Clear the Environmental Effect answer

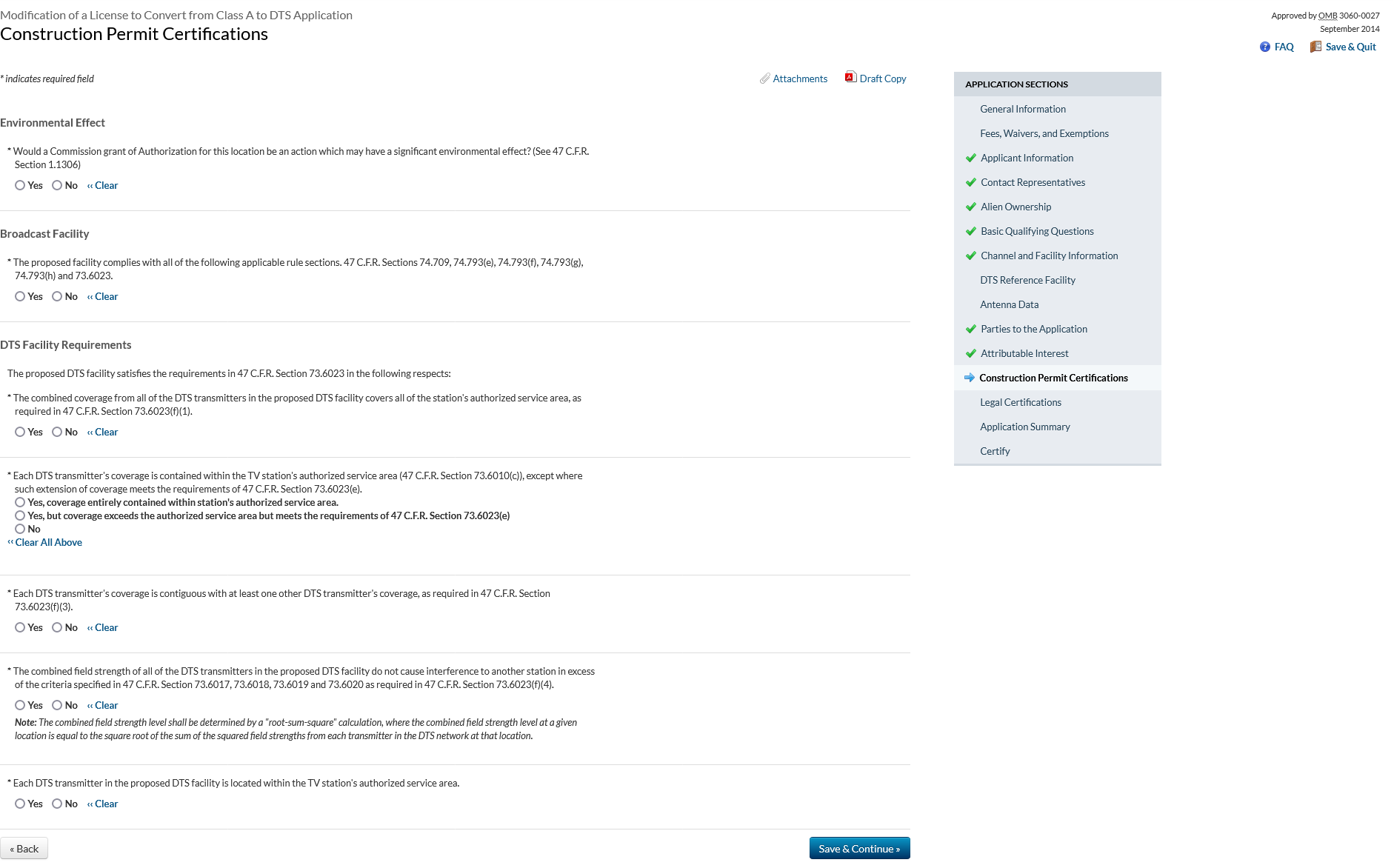click(106, 185)
